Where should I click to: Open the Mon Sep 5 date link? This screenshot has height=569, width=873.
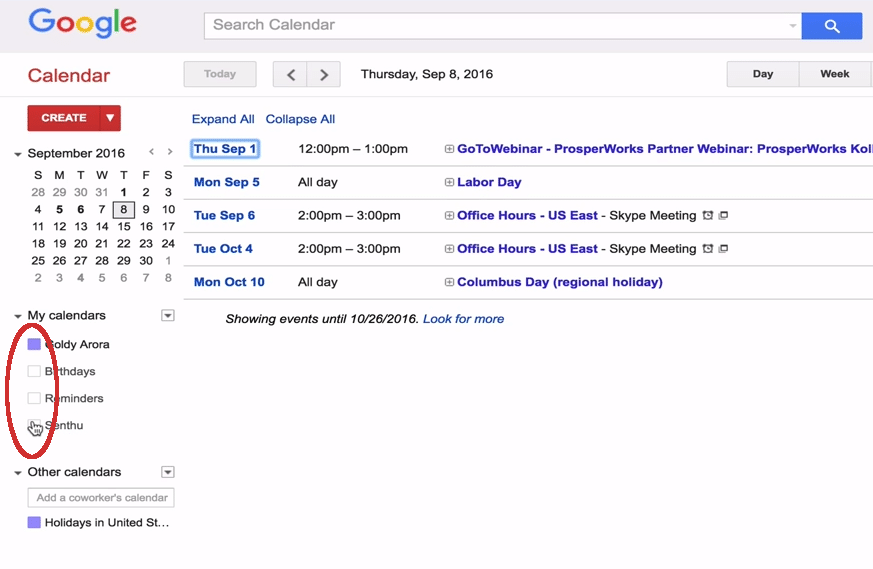click(227, 182)
